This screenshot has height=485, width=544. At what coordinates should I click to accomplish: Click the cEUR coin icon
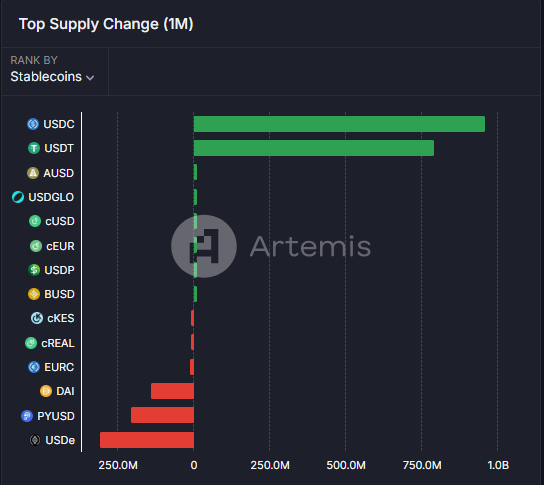(36, 246)
